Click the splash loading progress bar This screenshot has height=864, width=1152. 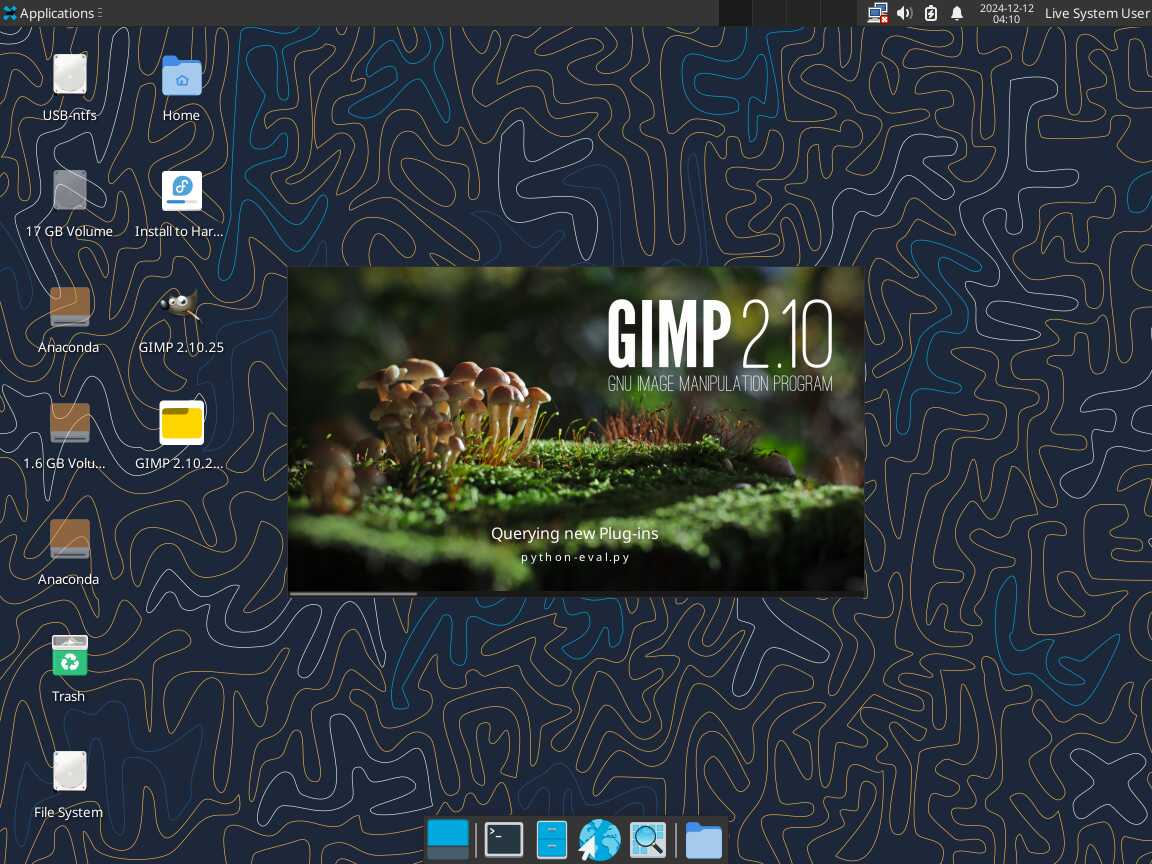pos(576,594)
